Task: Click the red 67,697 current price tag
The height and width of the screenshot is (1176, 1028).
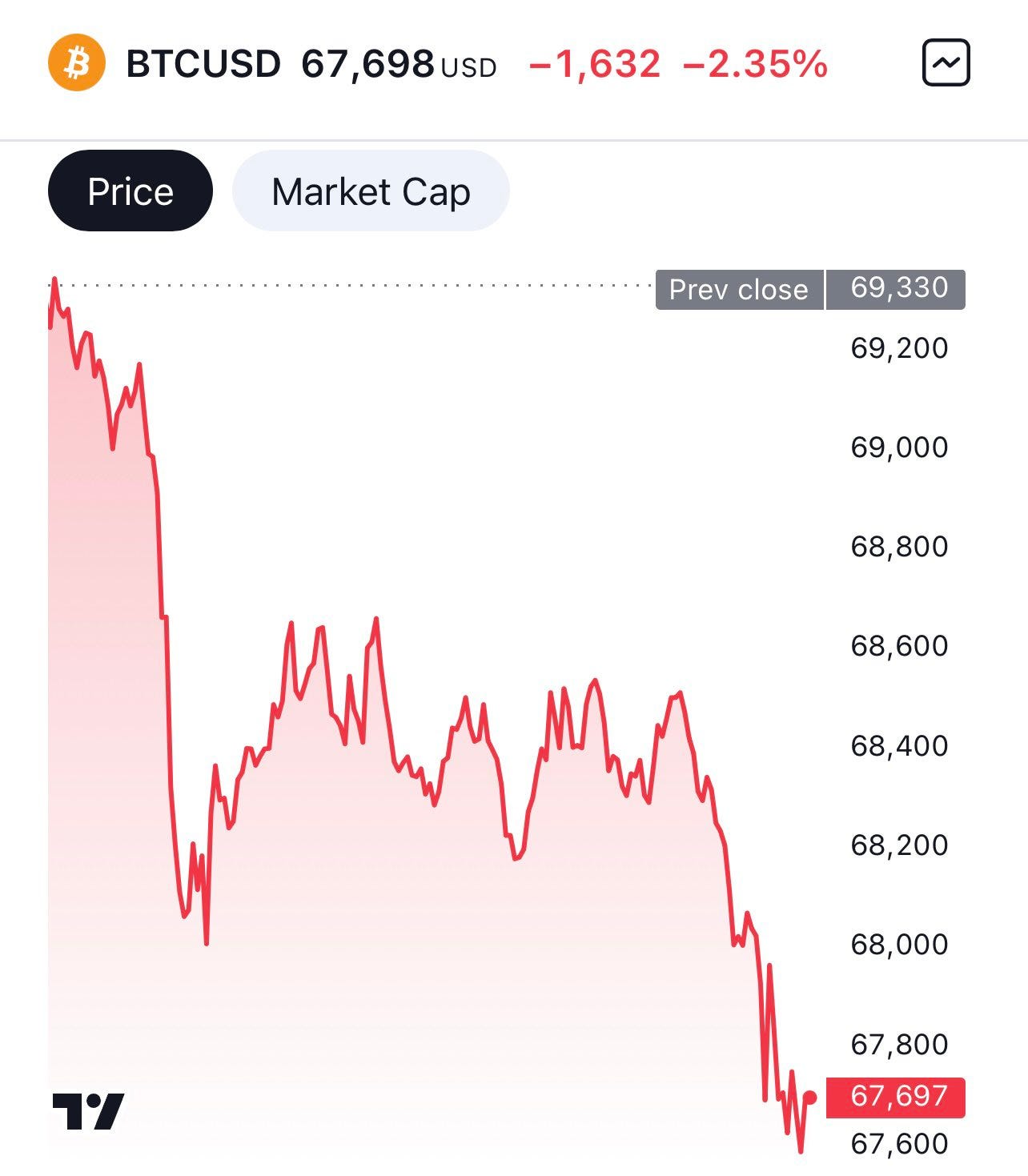Action: point(897,1096)
